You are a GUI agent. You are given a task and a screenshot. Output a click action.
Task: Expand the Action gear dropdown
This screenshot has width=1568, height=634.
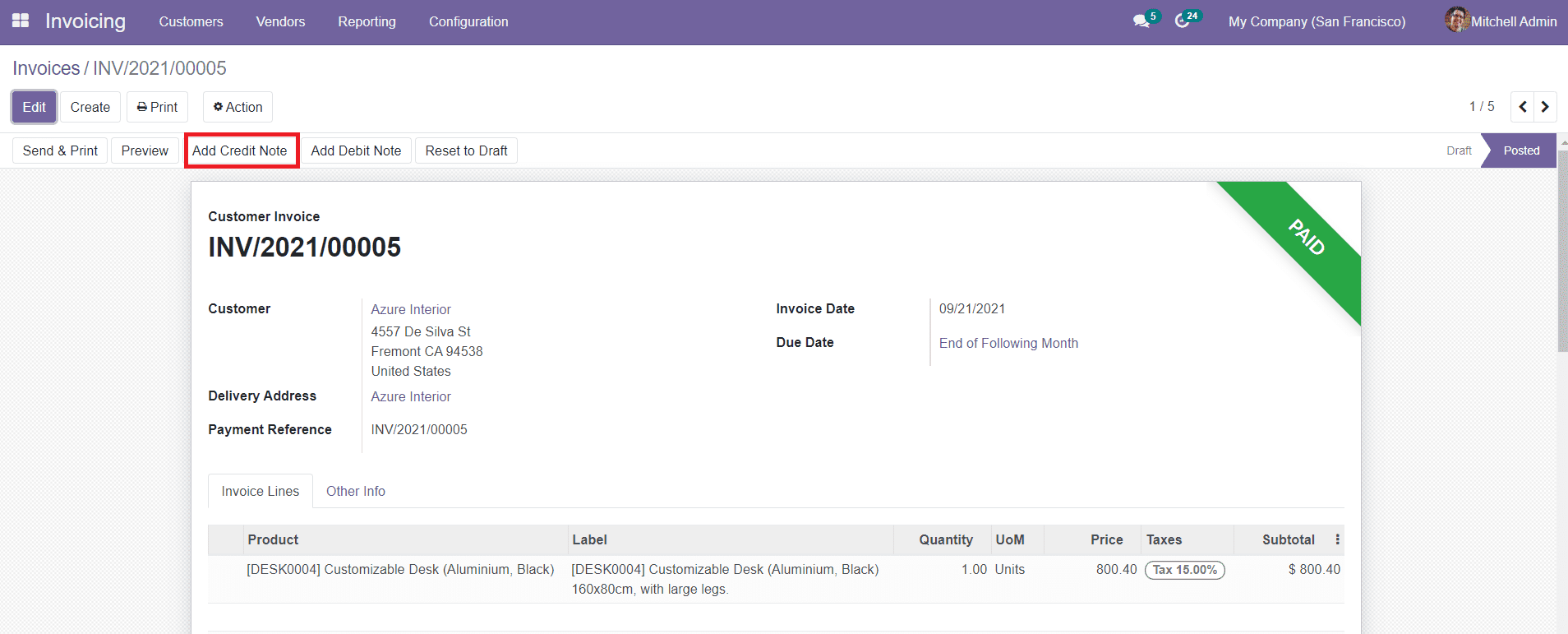(238, 107)
